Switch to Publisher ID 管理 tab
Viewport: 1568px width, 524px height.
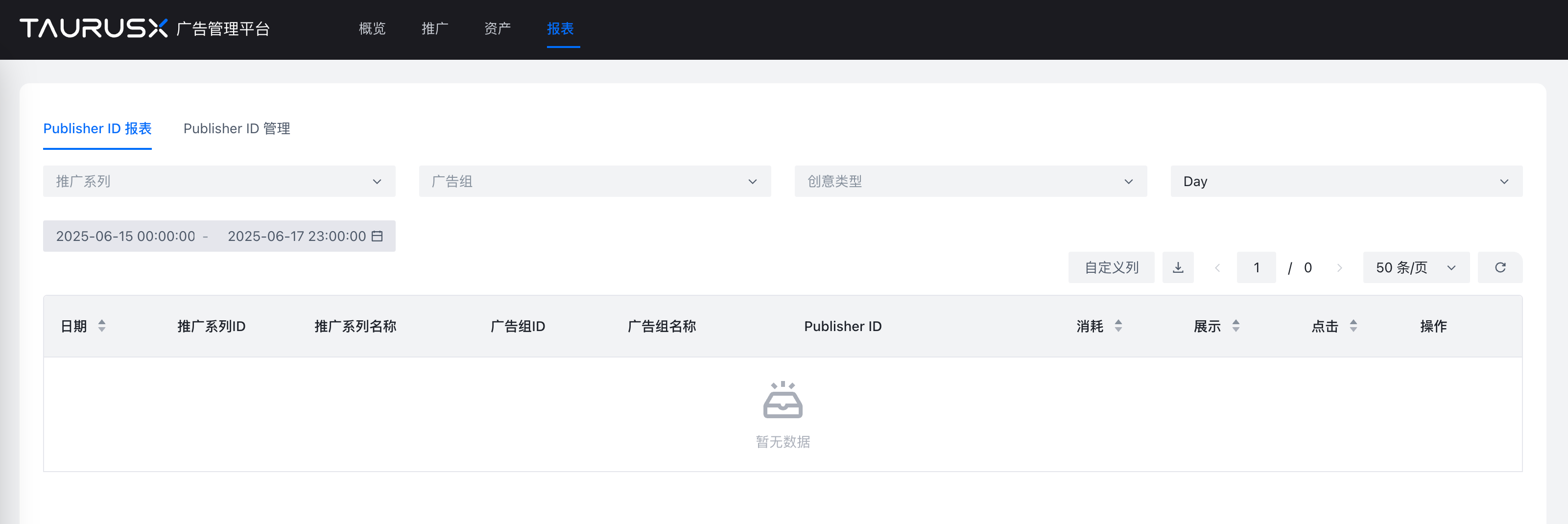[x=237, y=128]
